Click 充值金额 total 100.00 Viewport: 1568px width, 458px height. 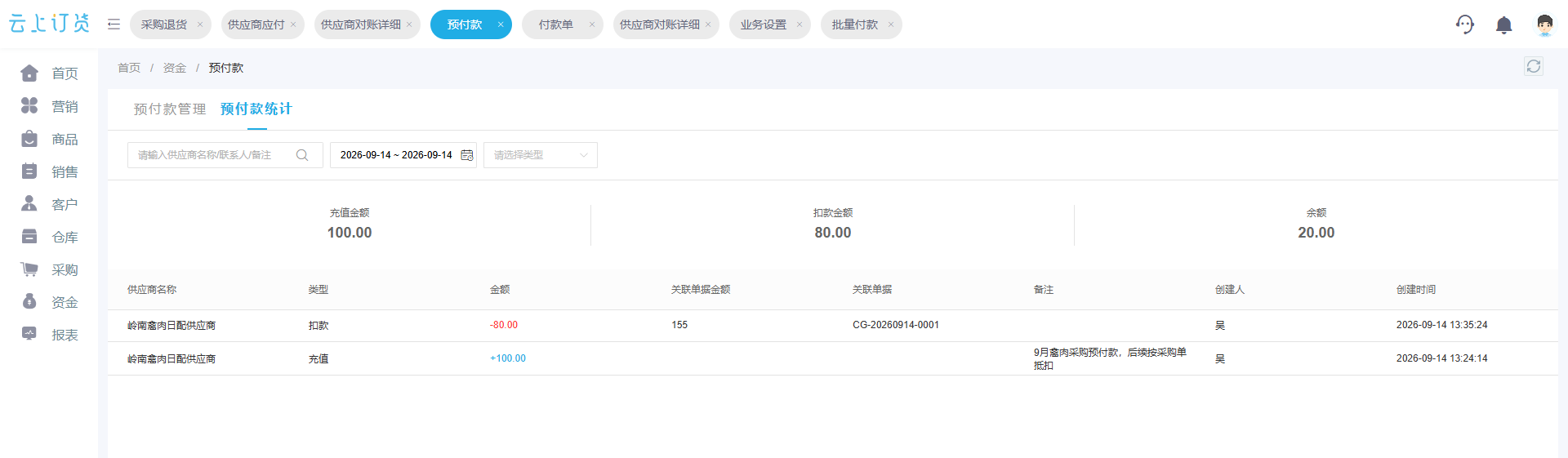(350, 233)
